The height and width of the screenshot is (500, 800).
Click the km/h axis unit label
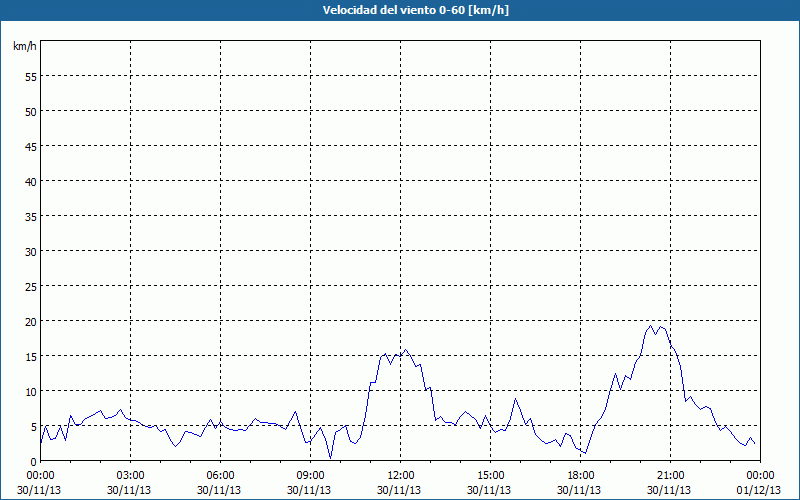[x=25, y=46]
